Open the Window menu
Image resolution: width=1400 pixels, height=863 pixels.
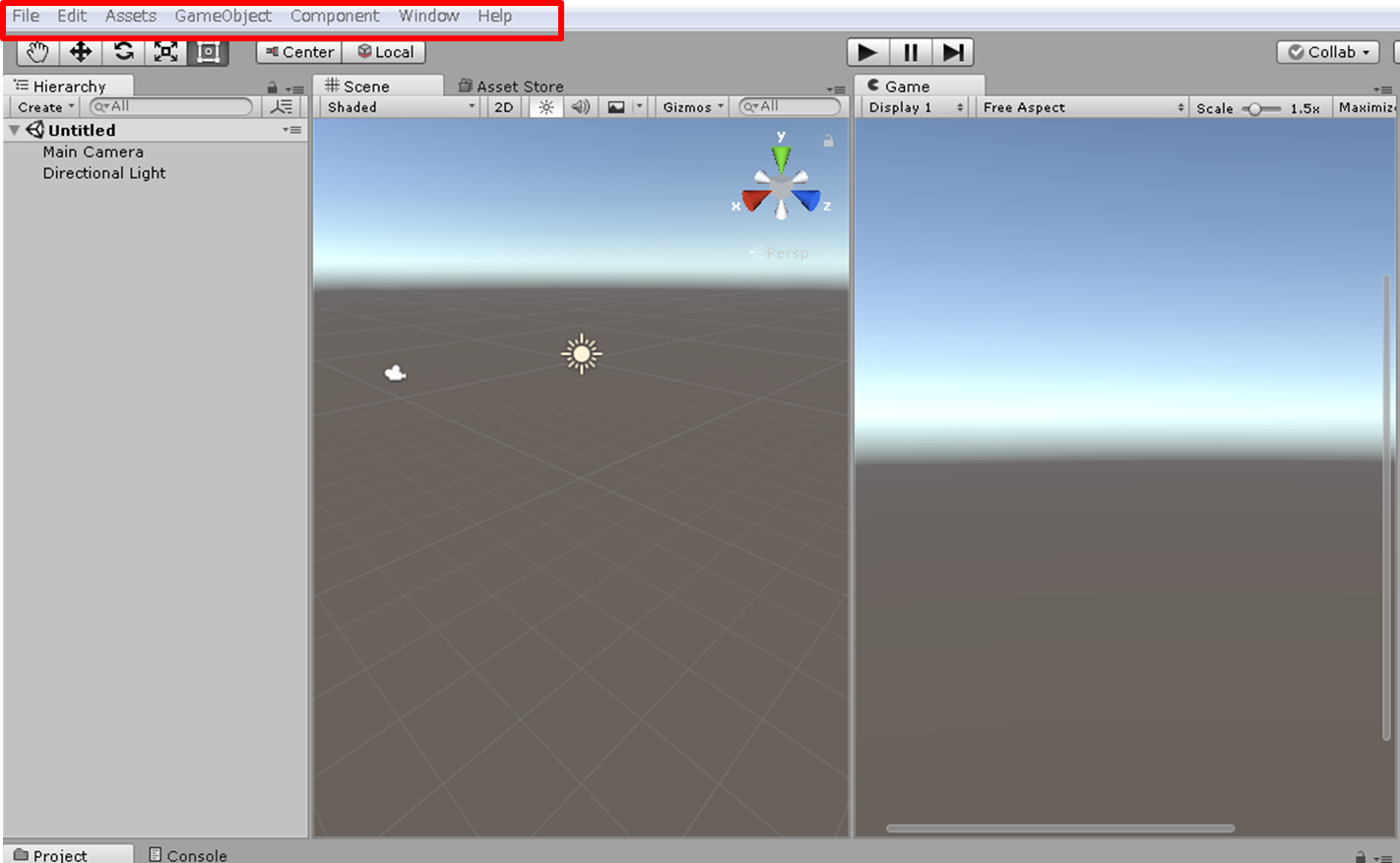tap(429, 16)
